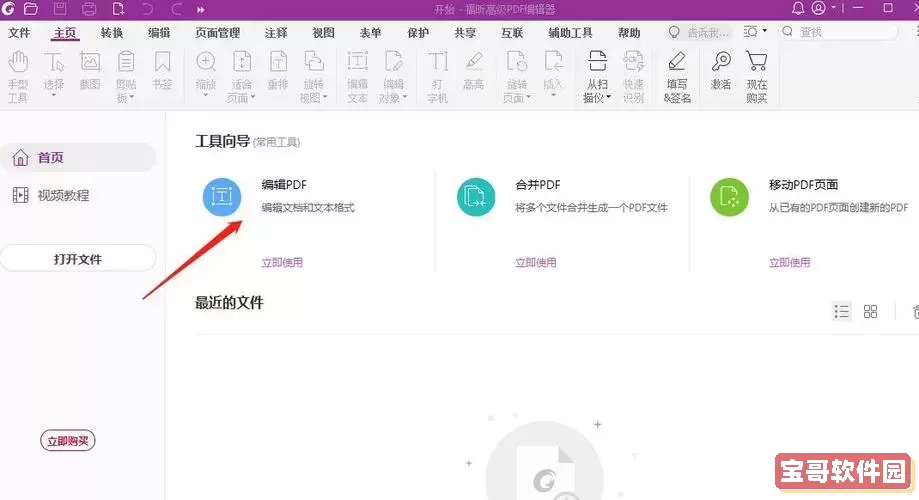919x500 pixels.
Task: Click Buy Now (现在购买) cart icon
Action: [x=757, y=62]
